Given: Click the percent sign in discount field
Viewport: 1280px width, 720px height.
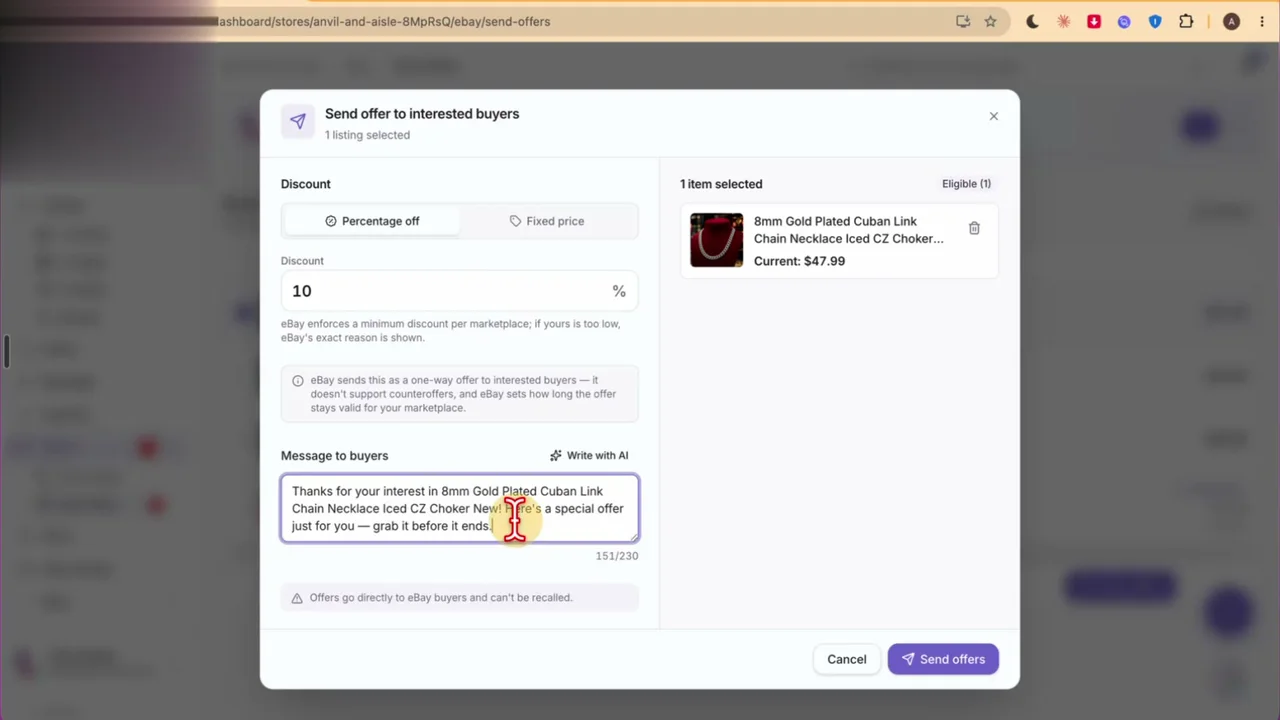Looking at the screenshot, I should point(619,291).
